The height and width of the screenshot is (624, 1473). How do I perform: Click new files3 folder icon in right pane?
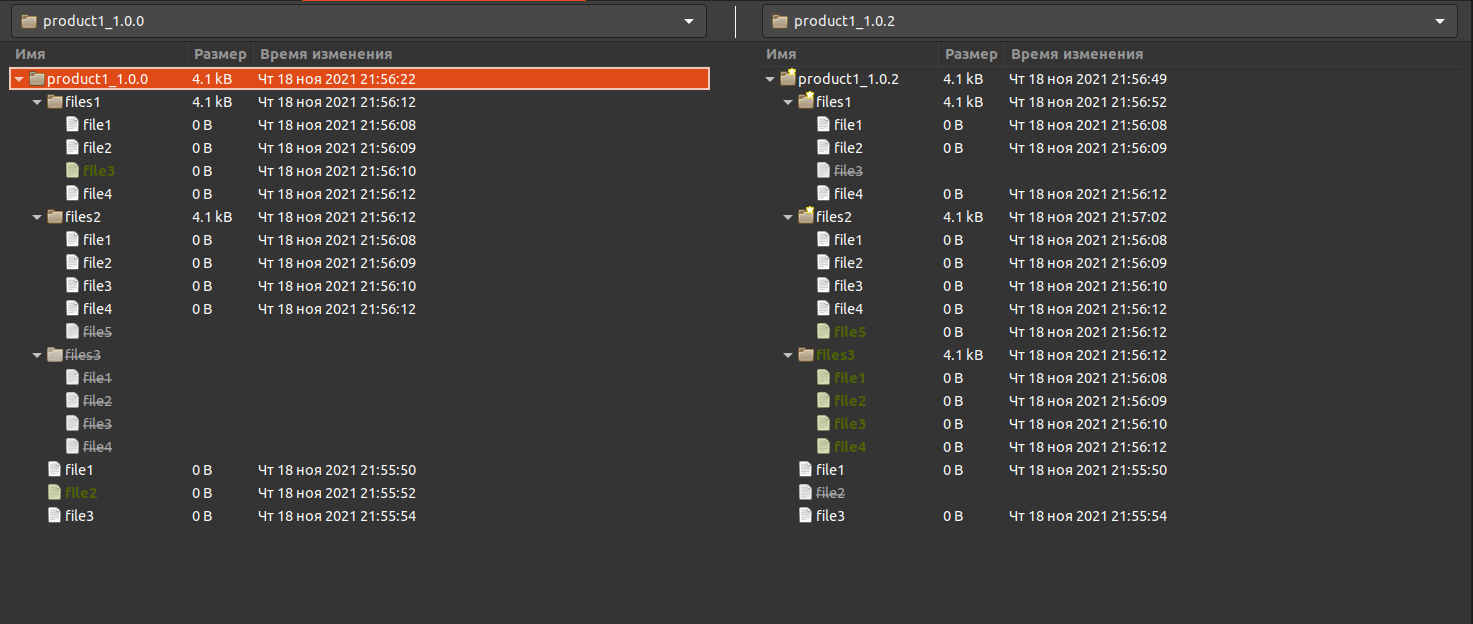pyautogui.click(x=806, y=355)
